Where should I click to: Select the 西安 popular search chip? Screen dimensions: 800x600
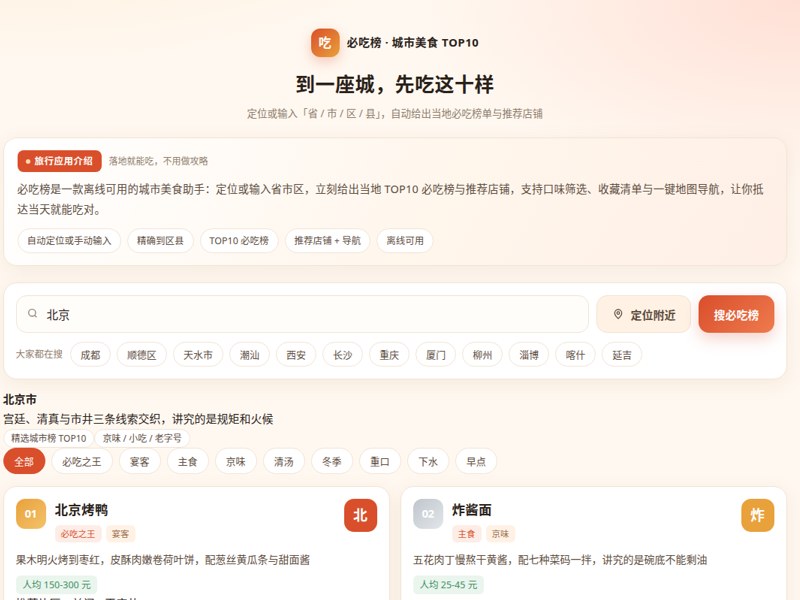click(296, 355)
